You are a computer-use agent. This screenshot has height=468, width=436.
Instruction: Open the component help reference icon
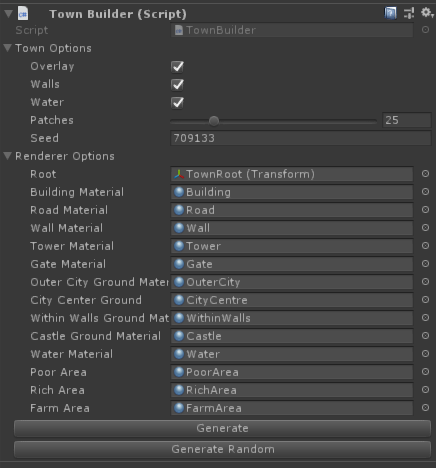click(x=390, y=13)
